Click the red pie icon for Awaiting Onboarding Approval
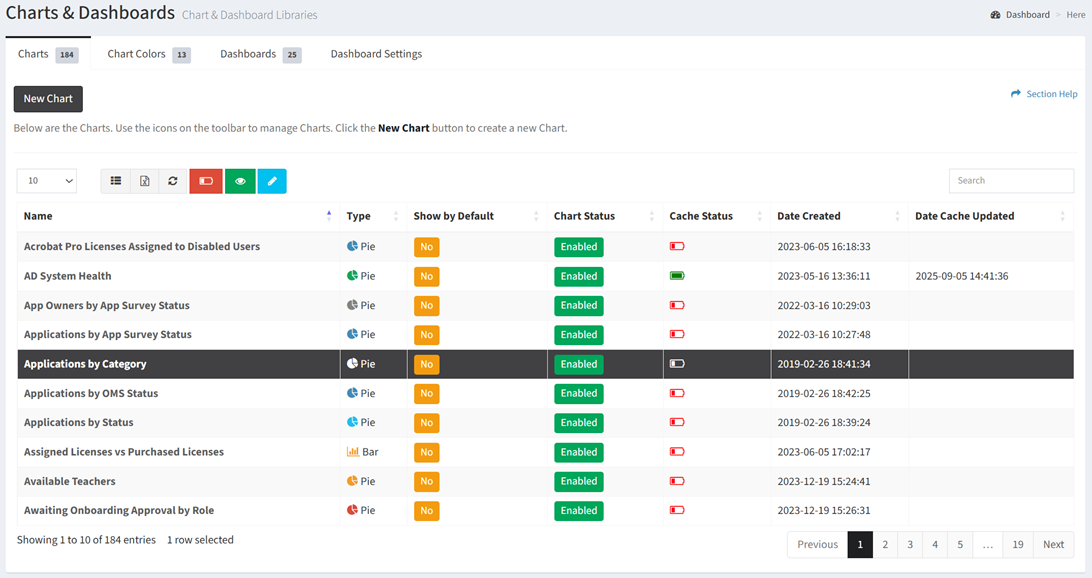 click(353, 510)
